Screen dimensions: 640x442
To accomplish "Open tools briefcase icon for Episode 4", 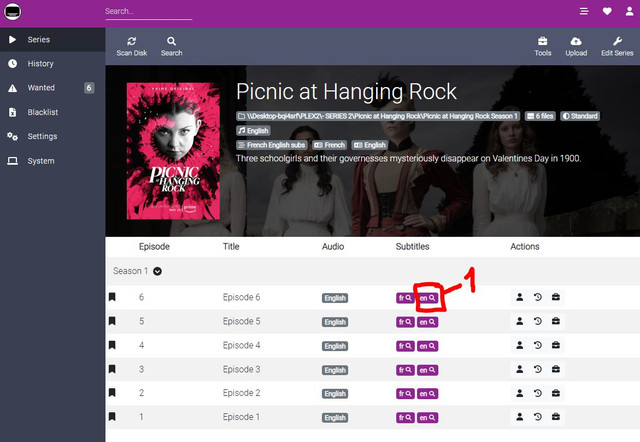I will click(556, 345).
